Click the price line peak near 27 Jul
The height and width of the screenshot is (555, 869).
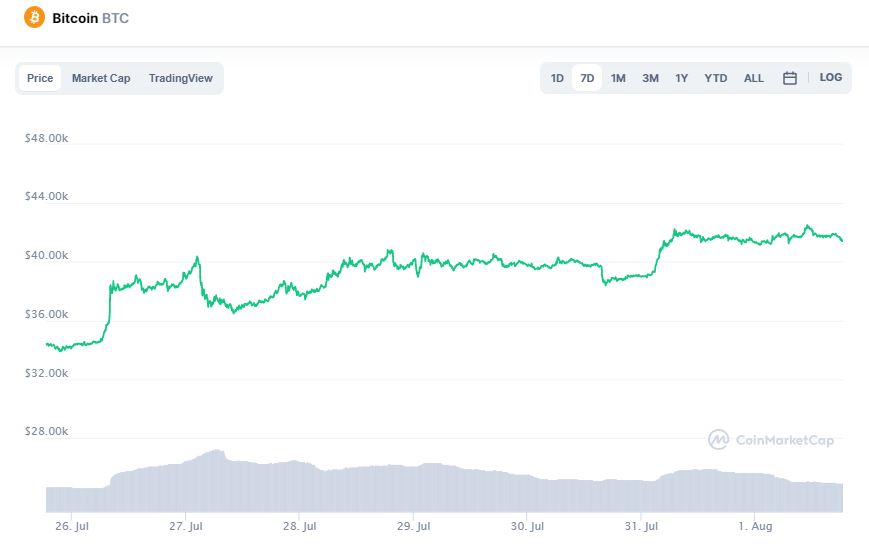click(197, 258)
